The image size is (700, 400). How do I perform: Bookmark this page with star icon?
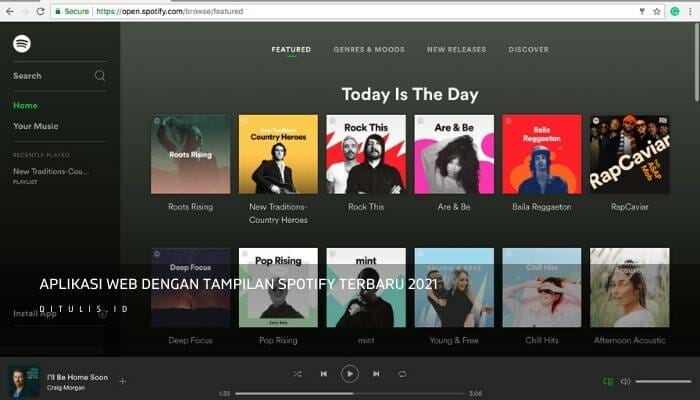click(x=657, y=12)
